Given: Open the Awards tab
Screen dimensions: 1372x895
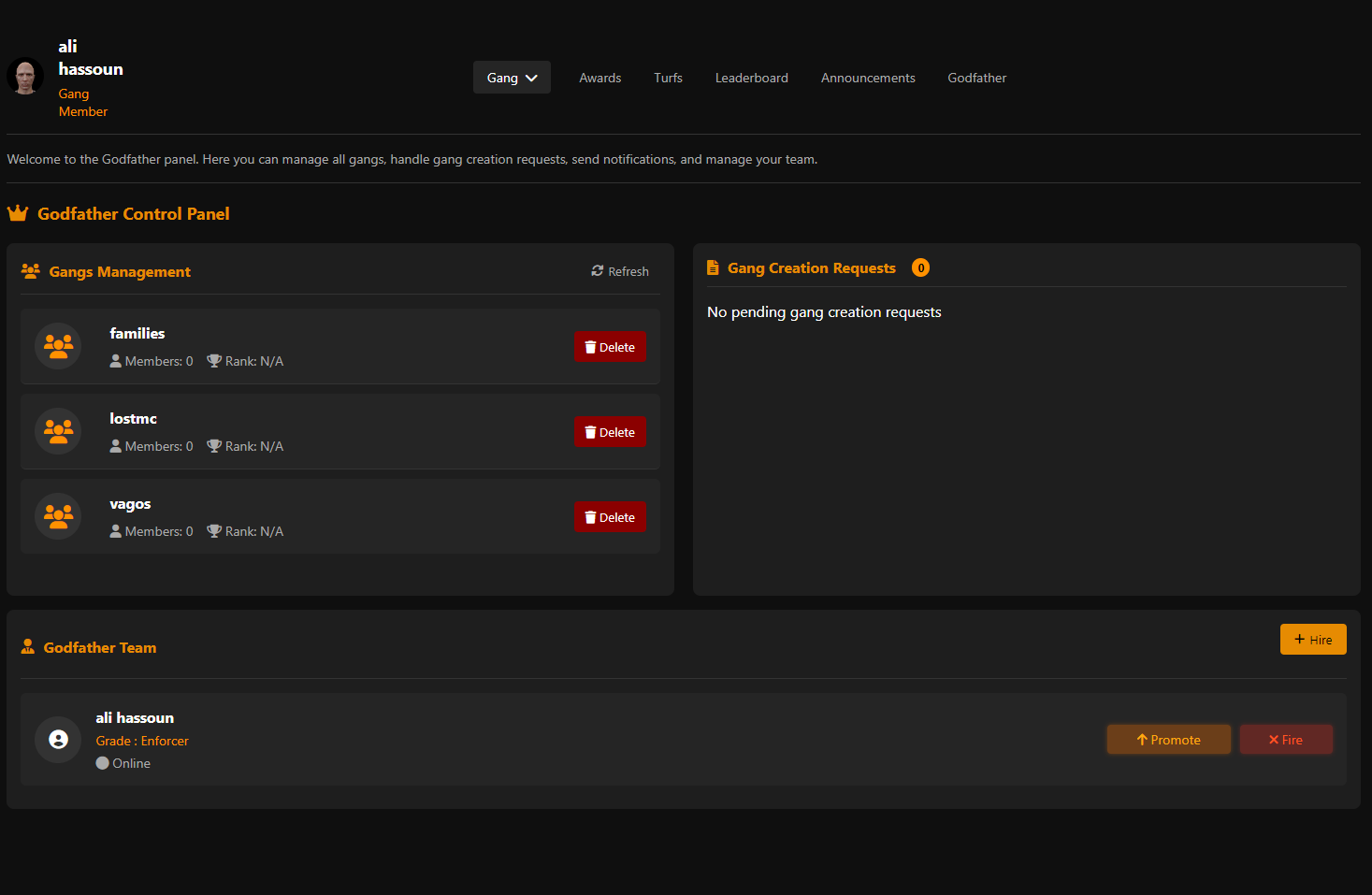Looking at the screenshot, I should pyautogui.click(x=600, y=78).
